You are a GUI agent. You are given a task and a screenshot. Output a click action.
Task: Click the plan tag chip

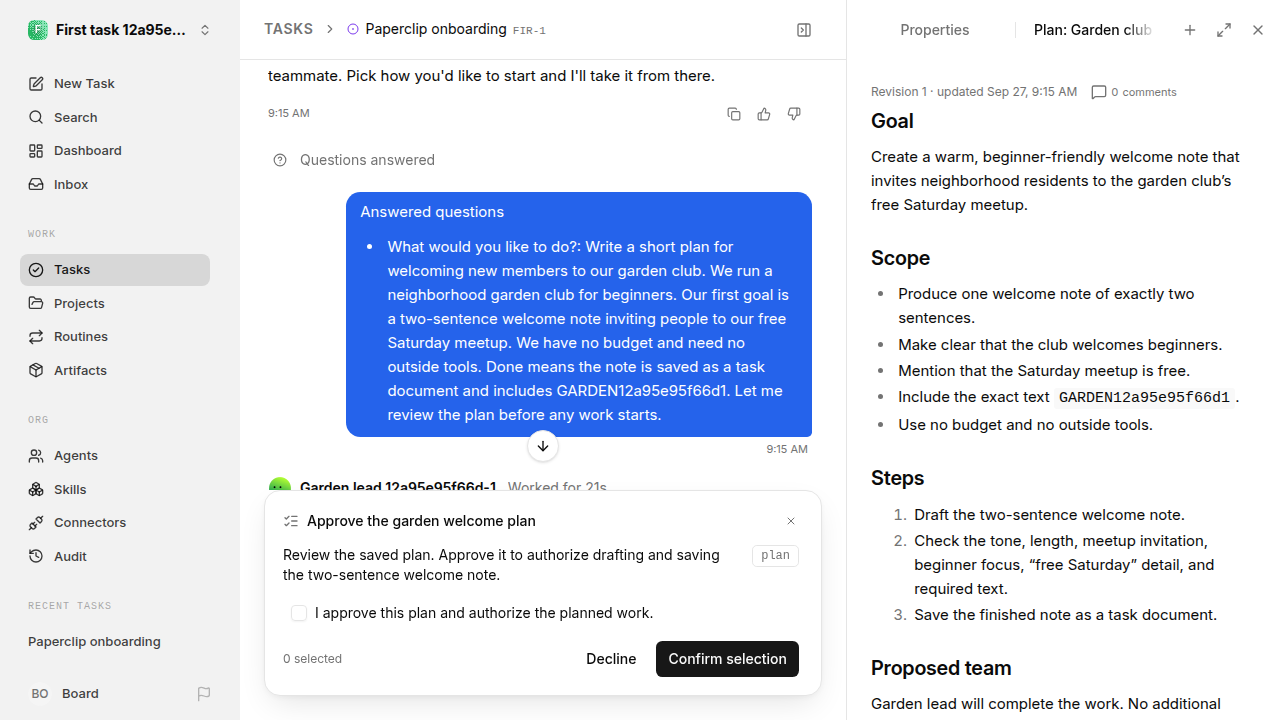[x=775, y=555]
